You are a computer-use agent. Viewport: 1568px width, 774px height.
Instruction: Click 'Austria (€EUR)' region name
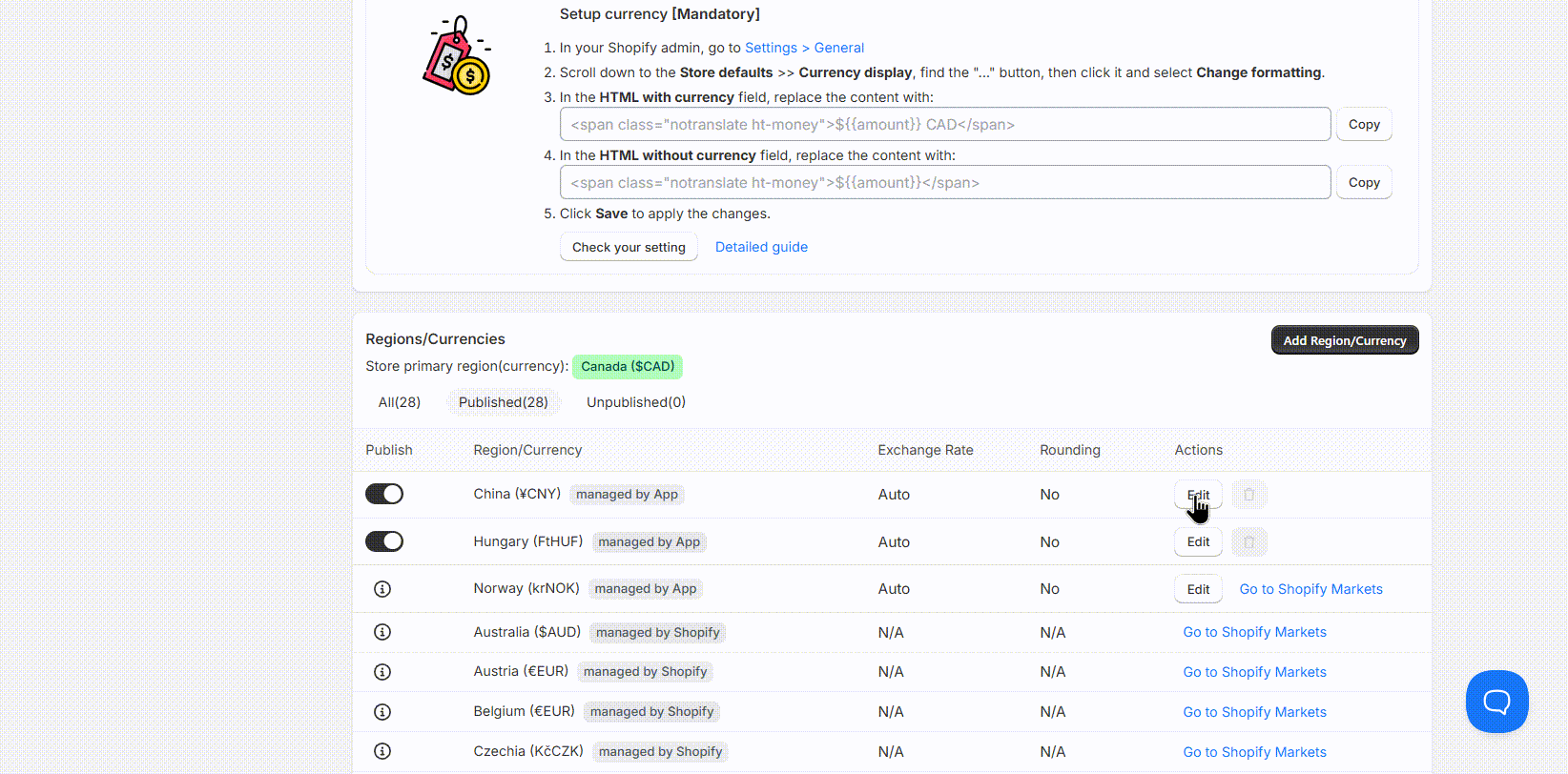(x=521, y=671)
